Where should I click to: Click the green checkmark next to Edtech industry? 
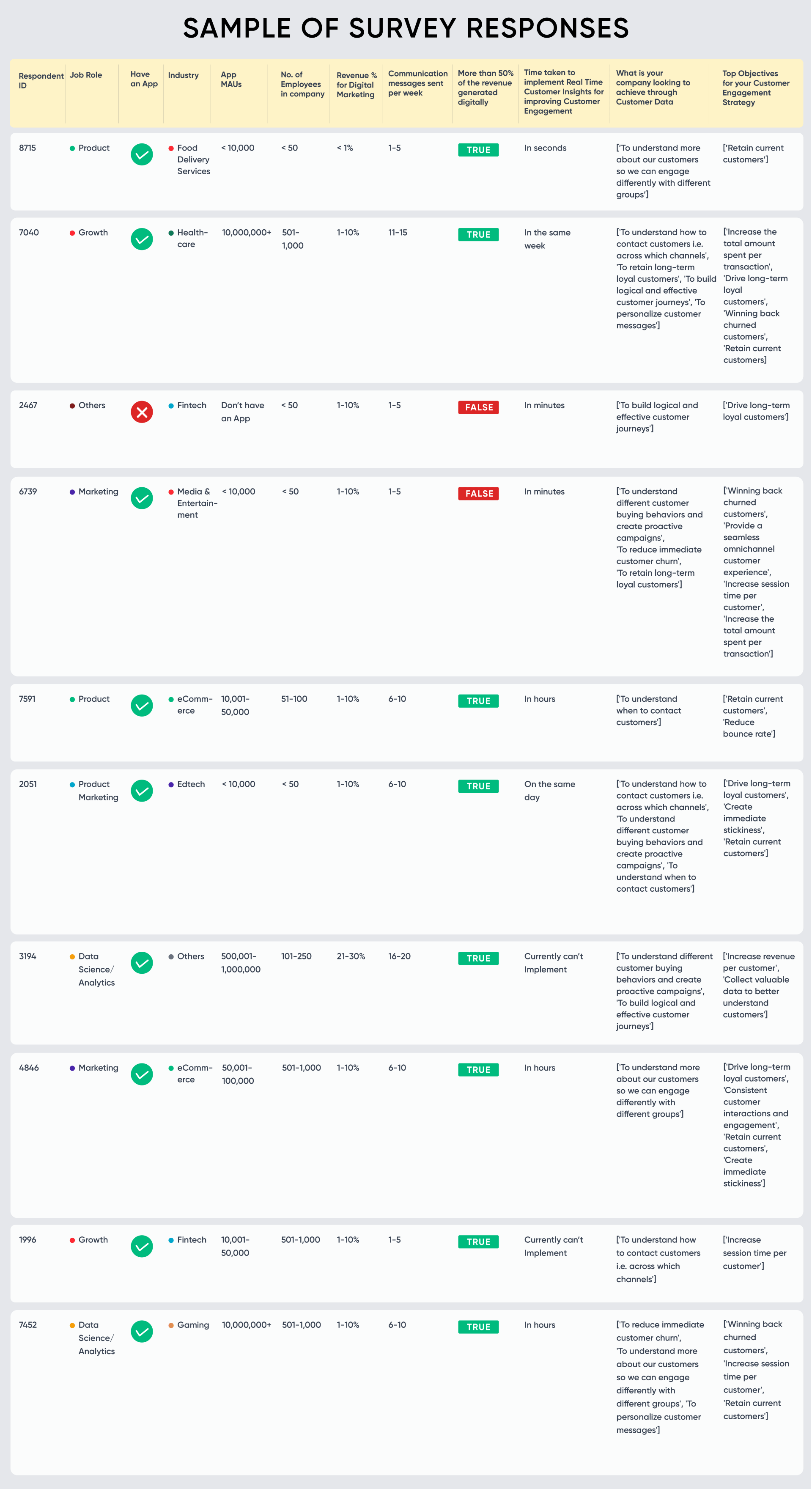click(142, 791)
